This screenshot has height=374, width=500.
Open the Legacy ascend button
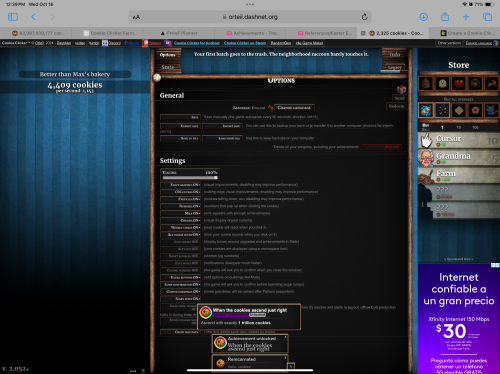pos(395,67)
